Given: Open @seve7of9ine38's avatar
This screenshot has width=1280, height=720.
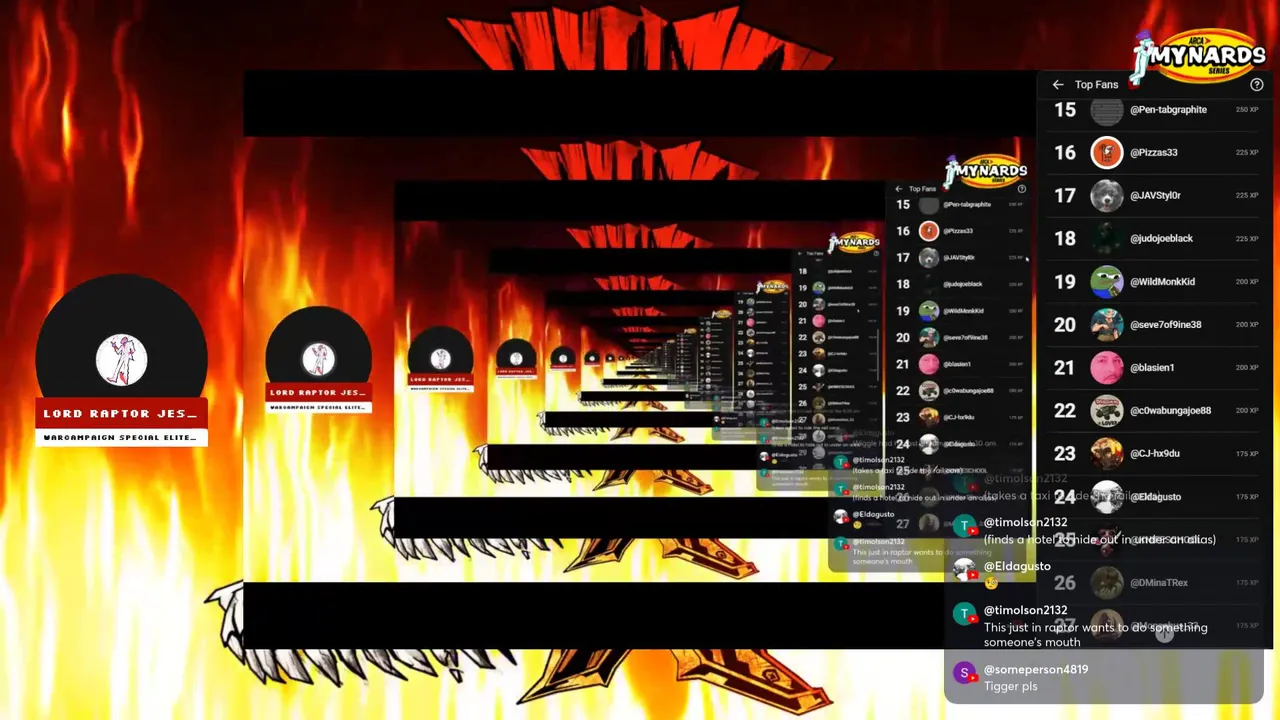Looking at the screenshot, I should [1106, 325].
